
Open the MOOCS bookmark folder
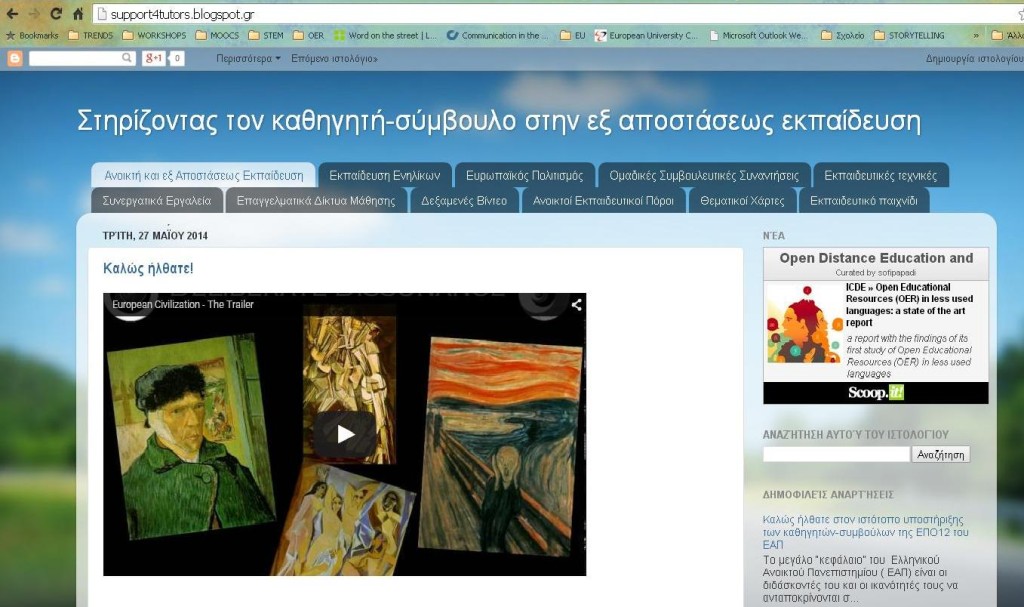[217, 35]
